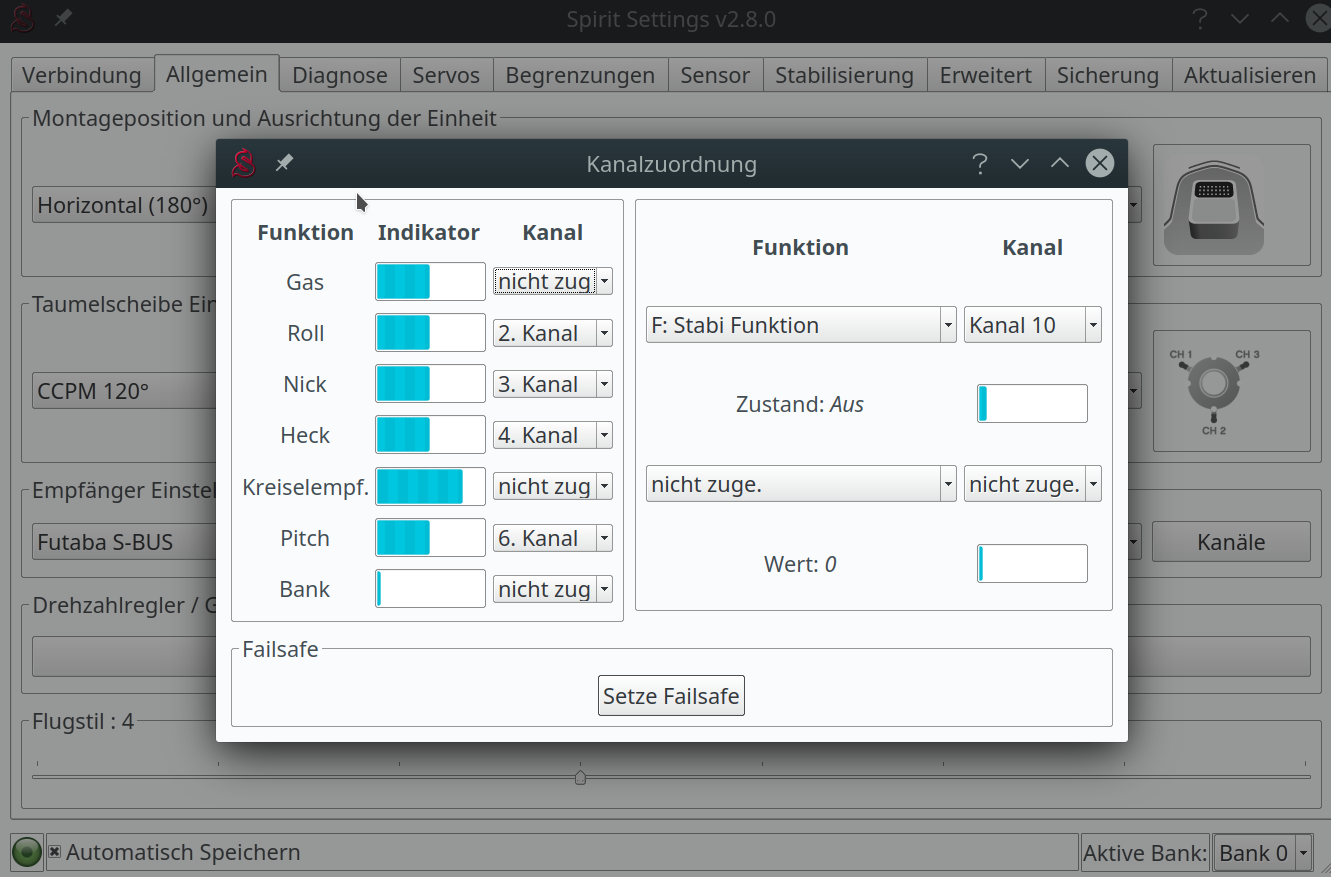
Task: Open the Gas channel dropdown
Action: (x=552, y=282)
